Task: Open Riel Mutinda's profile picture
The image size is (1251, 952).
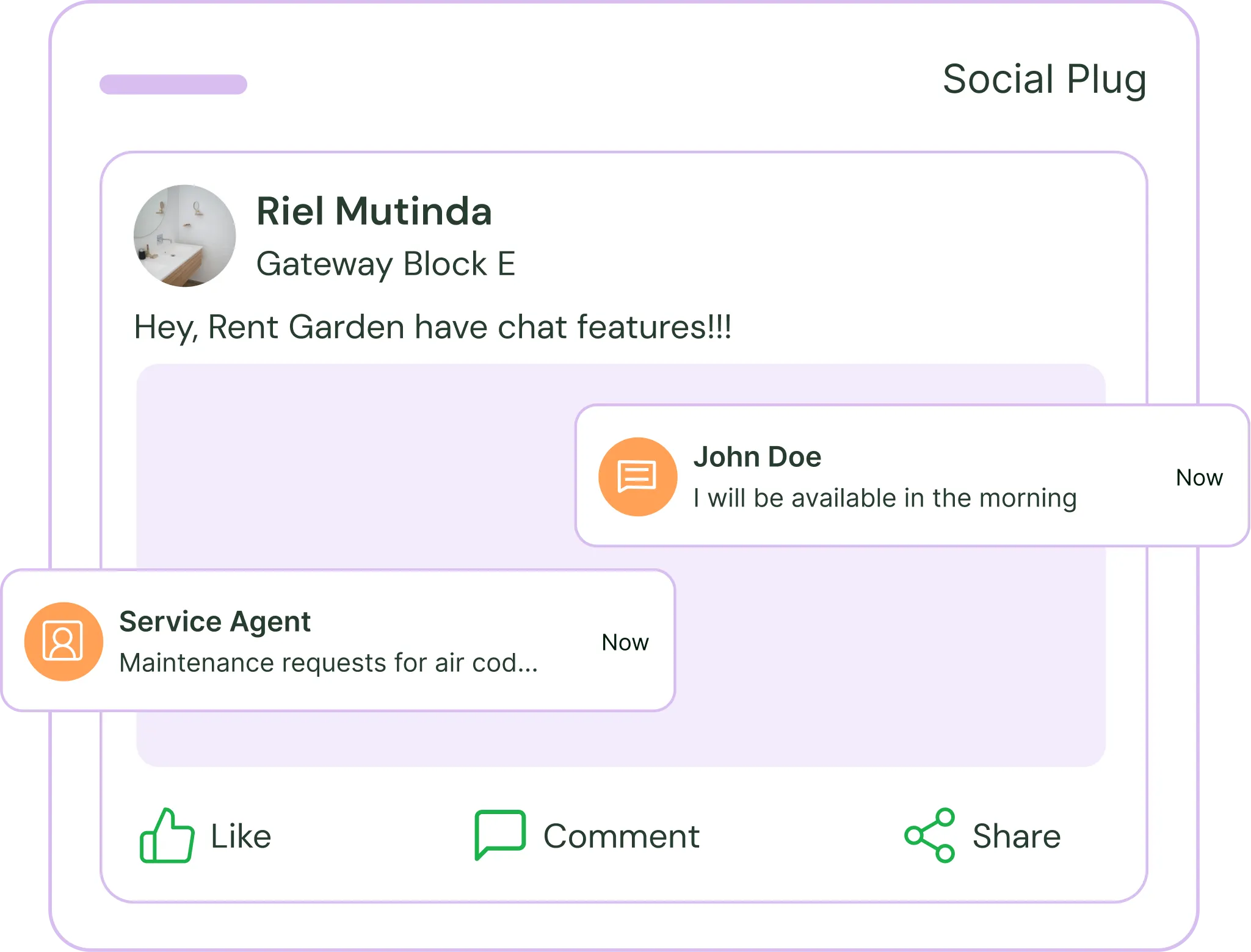Action: [184, 236]
